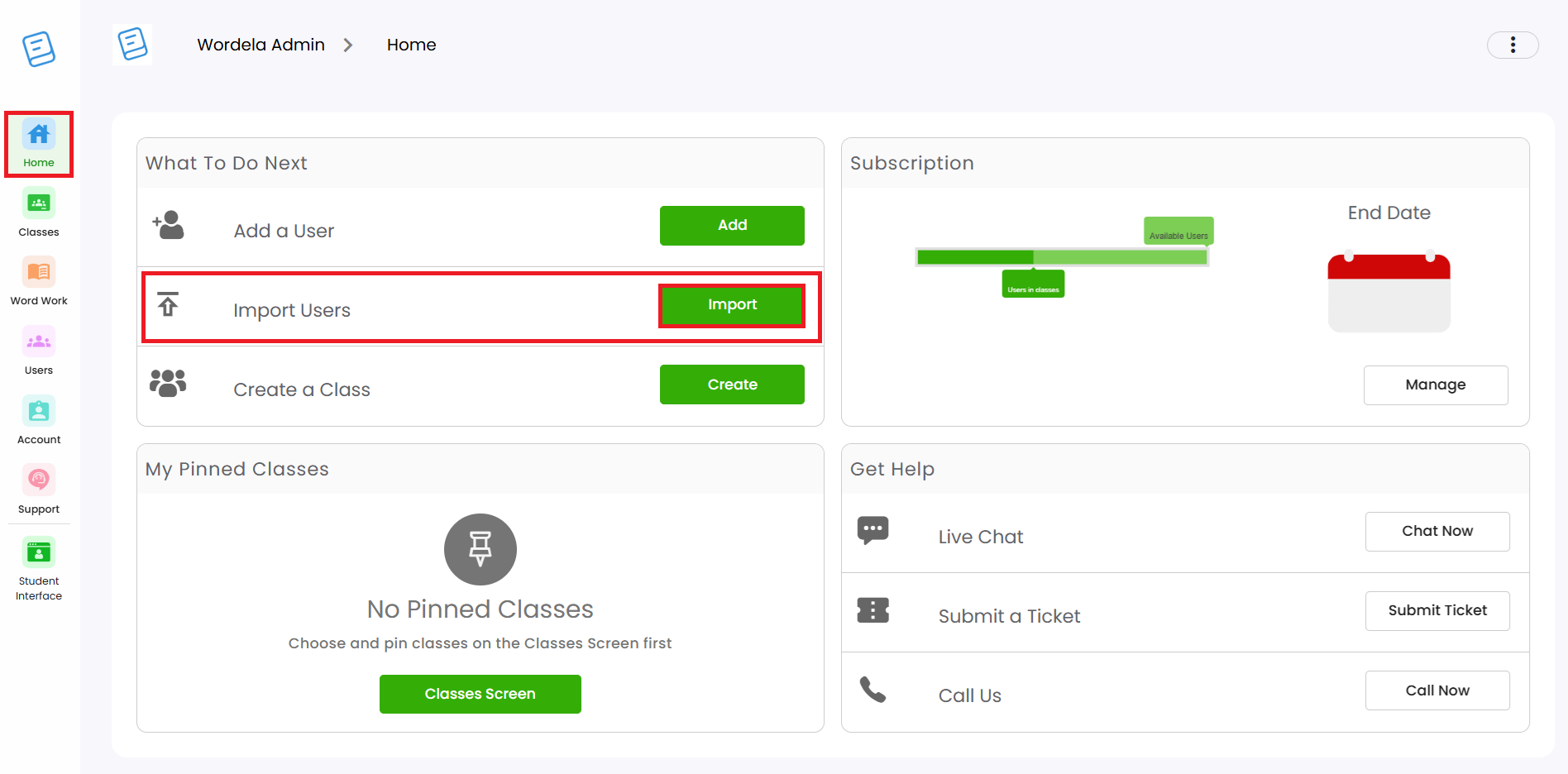1568x774 pixels.
Task: Click the Home breadcrumb item
Action: [x=411, y=45]
